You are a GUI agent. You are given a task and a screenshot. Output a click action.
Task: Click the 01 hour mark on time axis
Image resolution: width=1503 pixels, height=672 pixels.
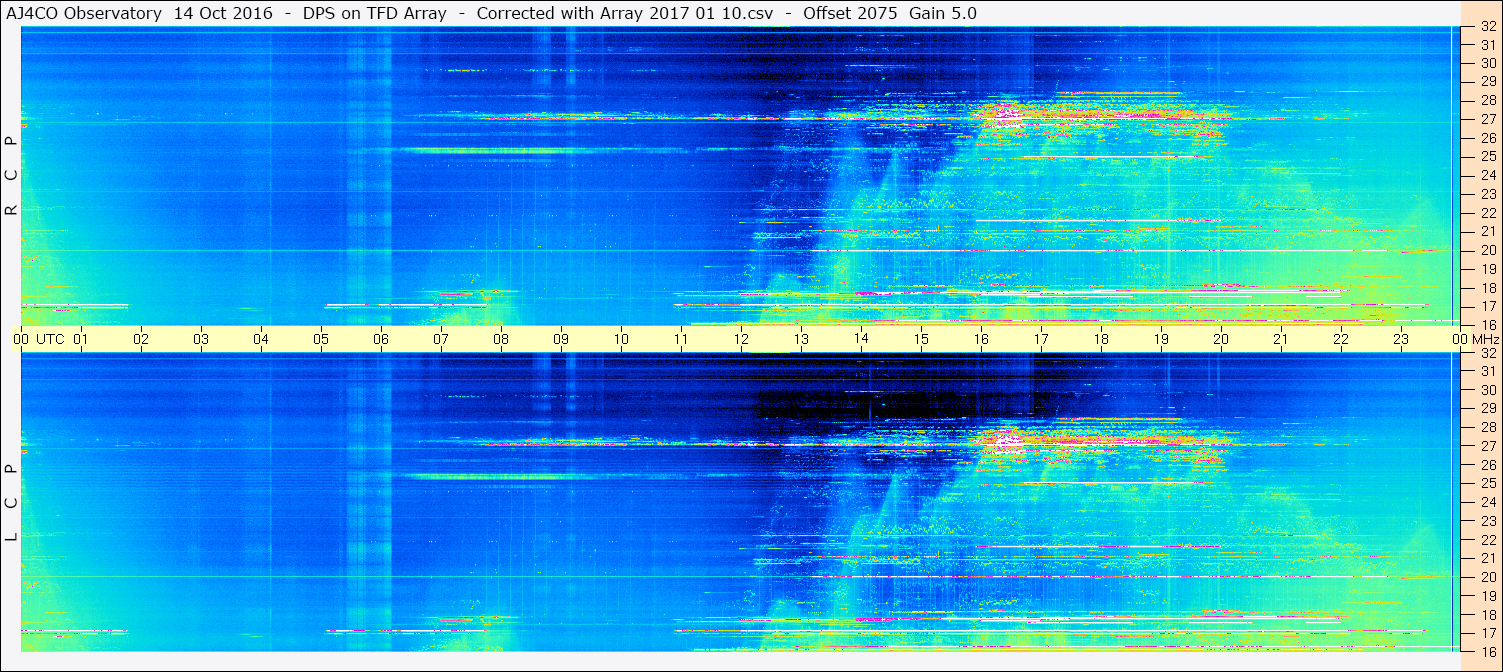(81, 339)
